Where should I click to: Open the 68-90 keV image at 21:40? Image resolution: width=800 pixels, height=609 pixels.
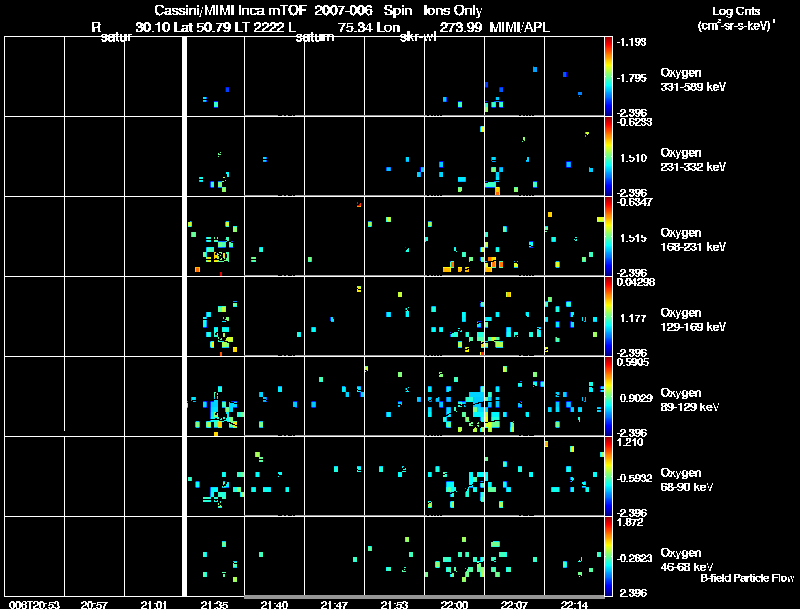coord(274,477)
